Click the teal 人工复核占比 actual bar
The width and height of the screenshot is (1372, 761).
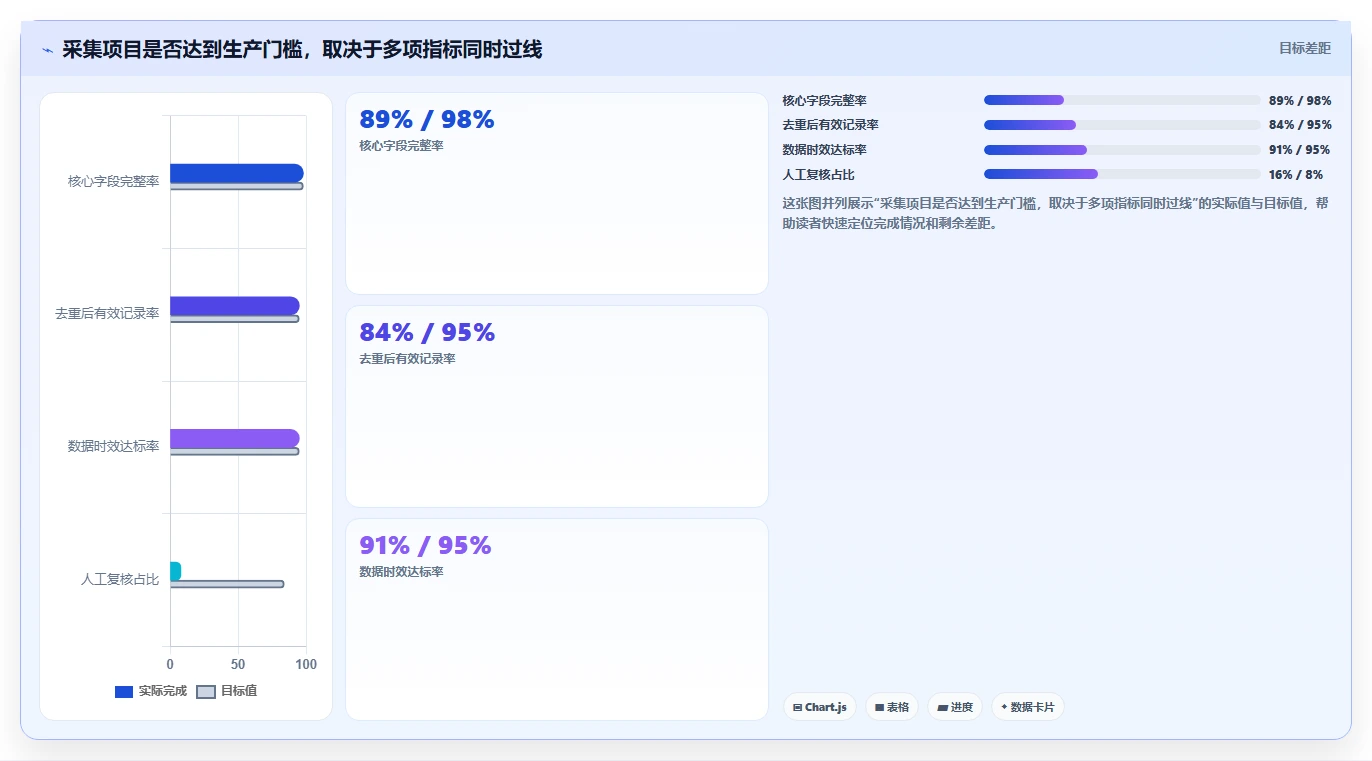(175, 571)
